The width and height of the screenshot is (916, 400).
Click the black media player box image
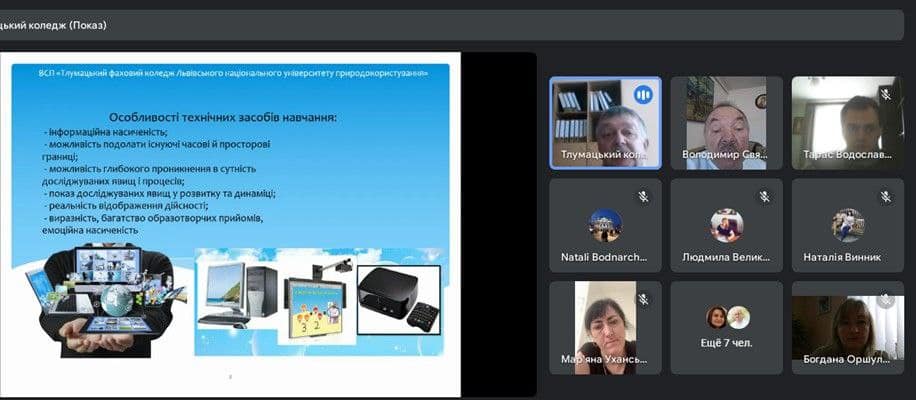398,300
